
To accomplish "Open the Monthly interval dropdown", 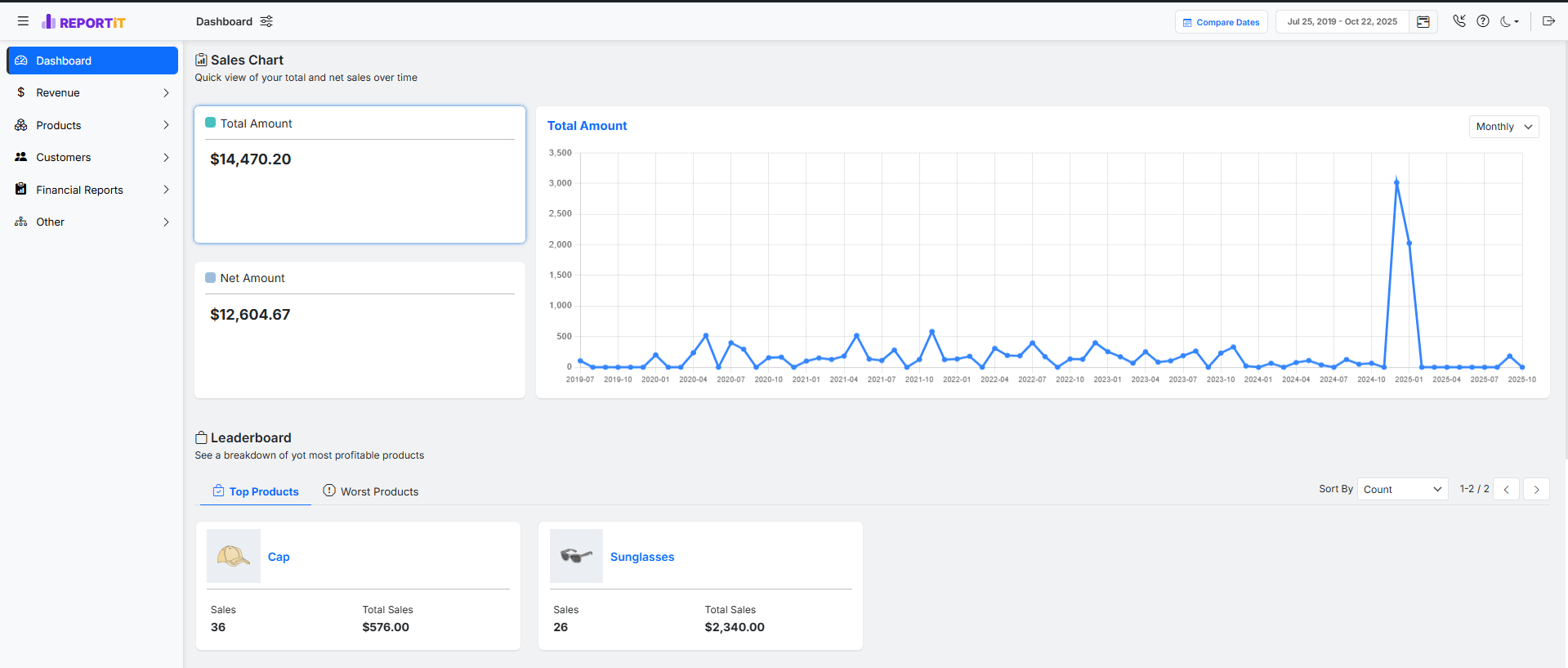I will click(x=1503, y=127).
